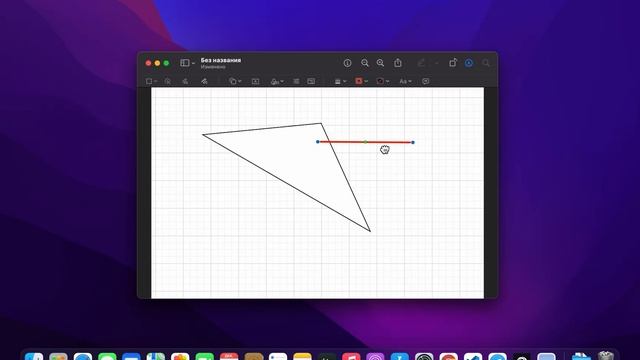
Task: Open the Shapes menu
Action: (235, 81)
